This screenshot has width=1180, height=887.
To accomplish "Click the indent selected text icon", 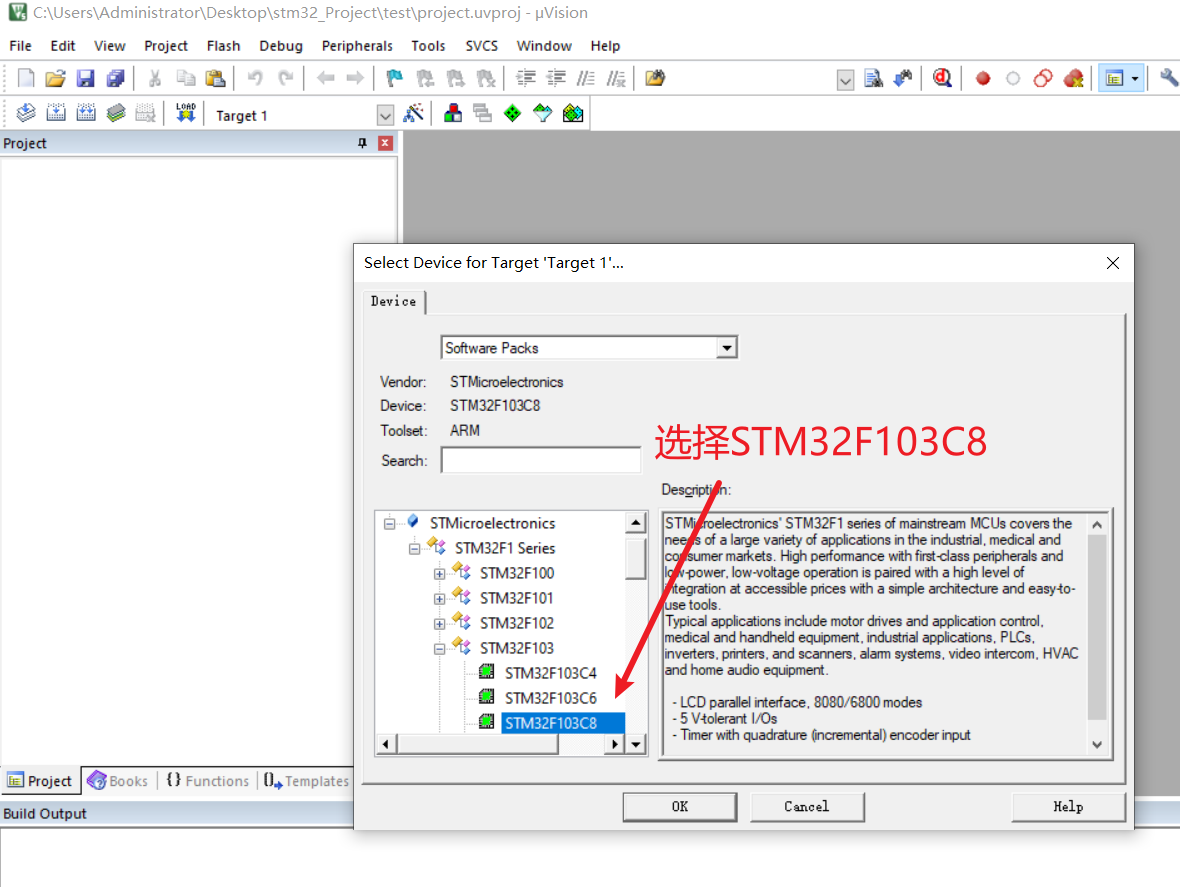I will click(x=525, y=78).
